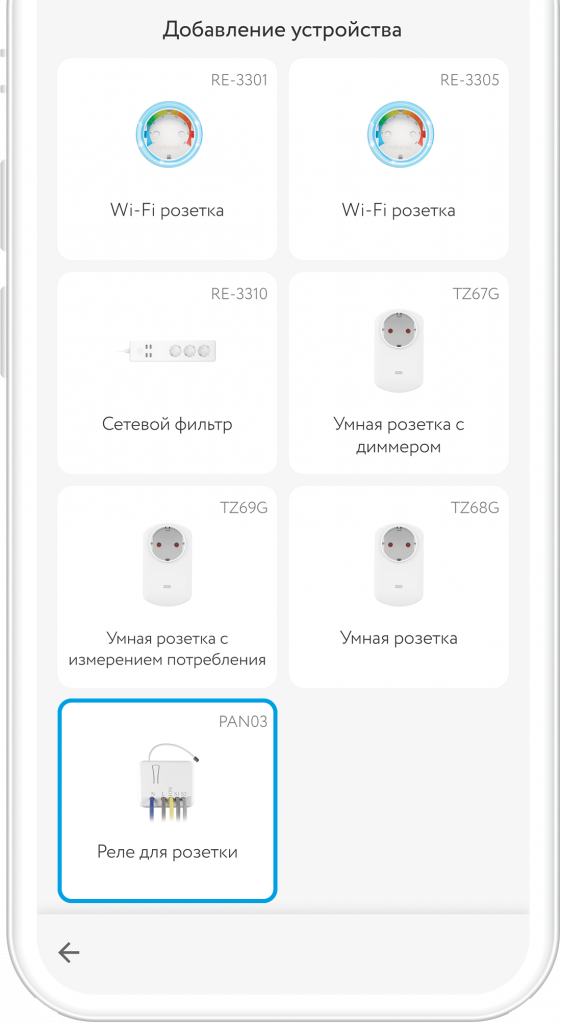561x1023 pixels.
Task: Tap the TZ68G smart plug image
Action: pyautogui.click(x=399, y=564)
